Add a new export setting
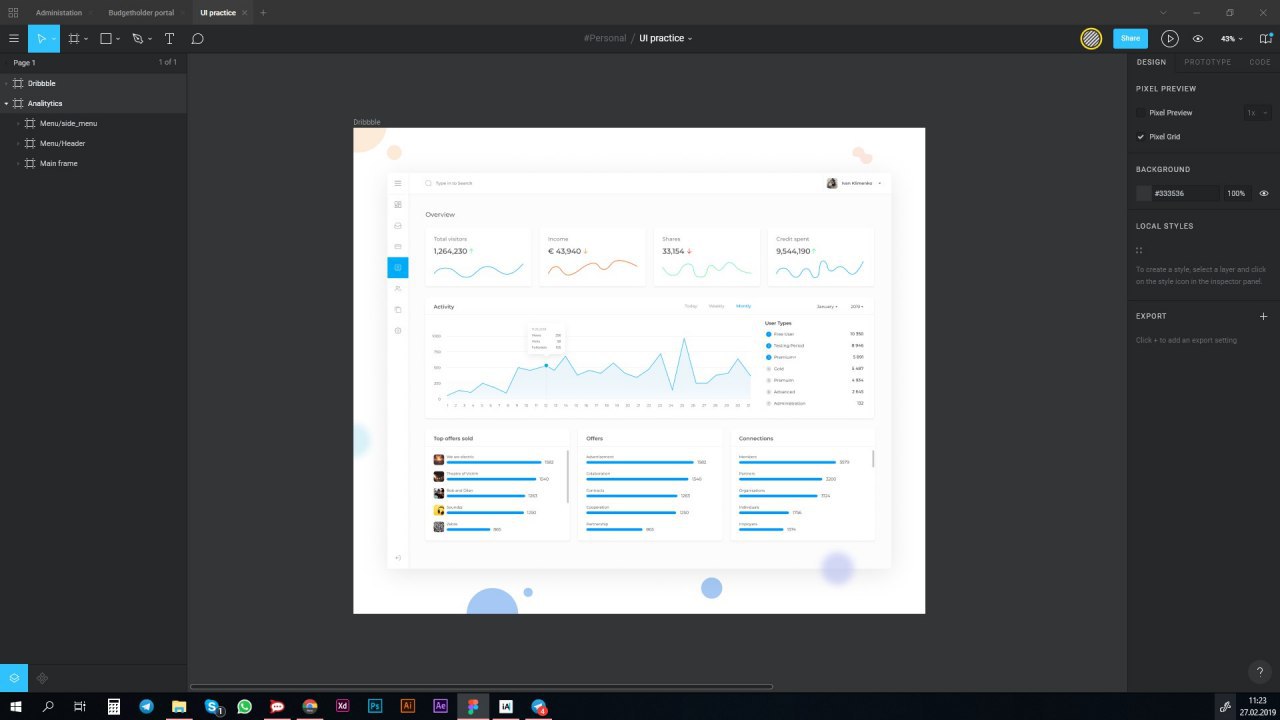Viewport: 1280px width, 720px height. click(1263, 316)
